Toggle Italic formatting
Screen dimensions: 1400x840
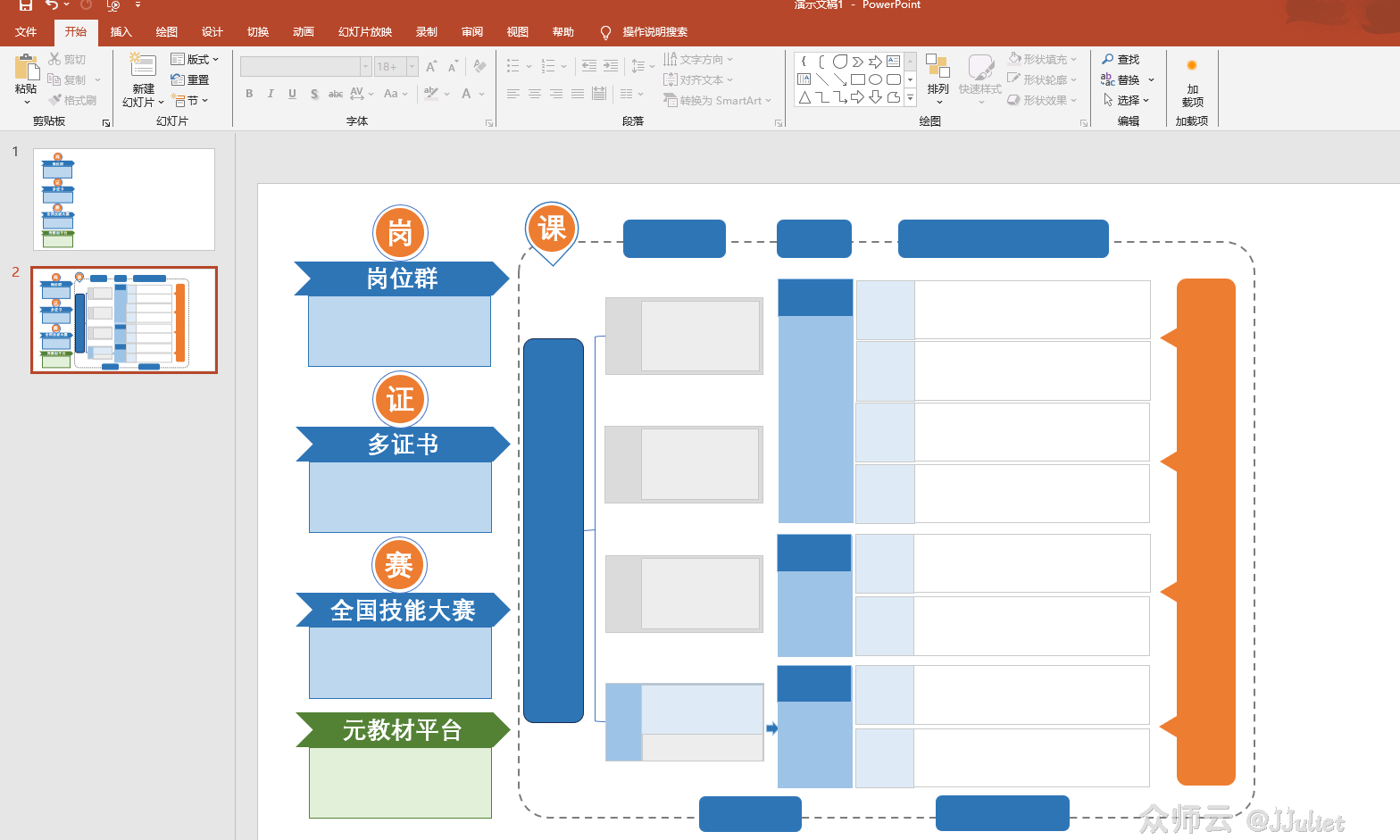point(271,94)
